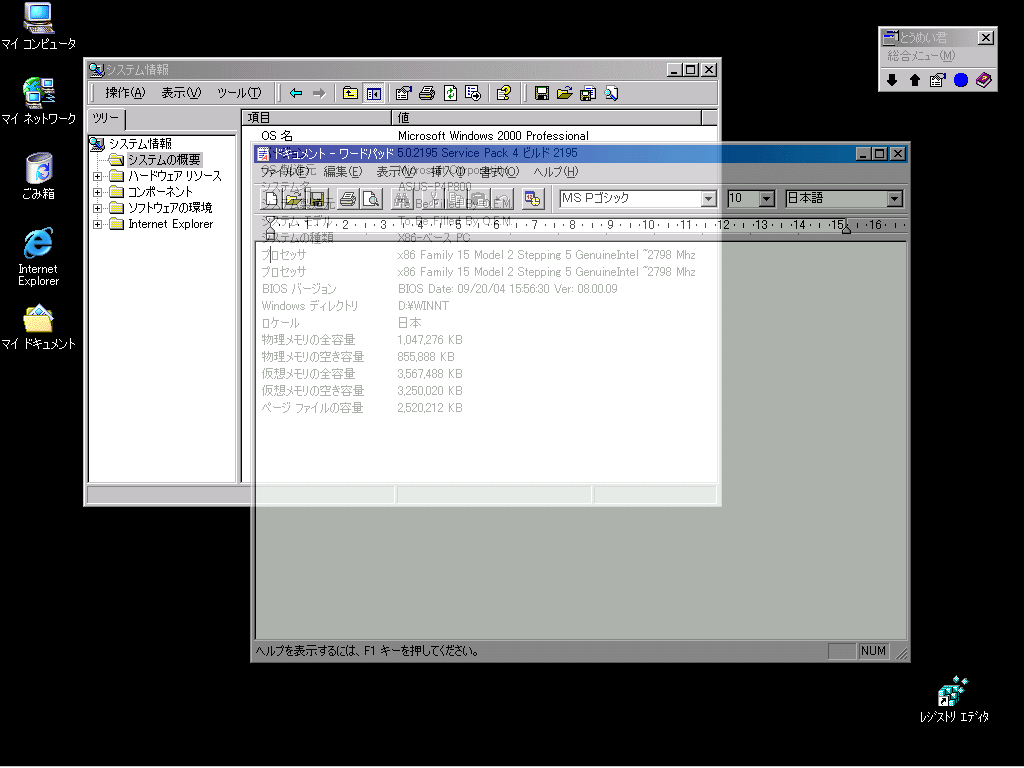Click the Internet Explorer desktop icon
The height and width of the screenshot is (768, 1024).
click(39, 257)
